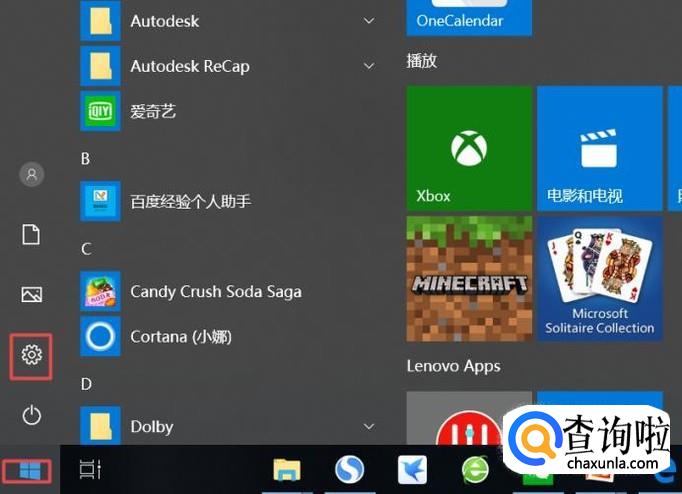Select the 百度经验个人助手 label

pyautogui.click(x=191, y=201)
